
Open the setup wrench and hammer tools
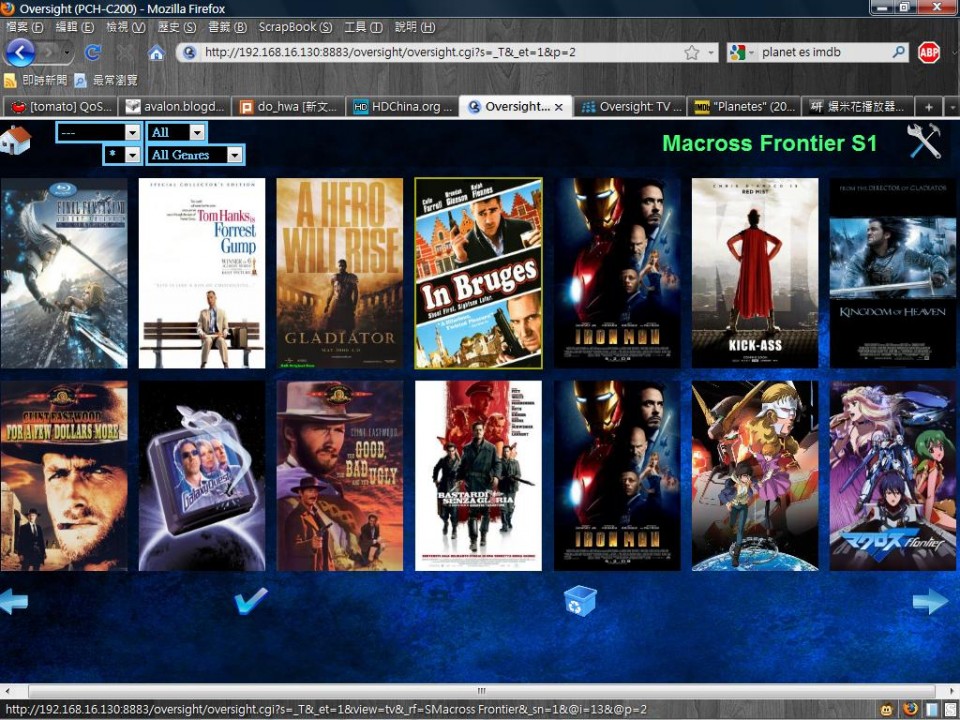click(924, 141)
